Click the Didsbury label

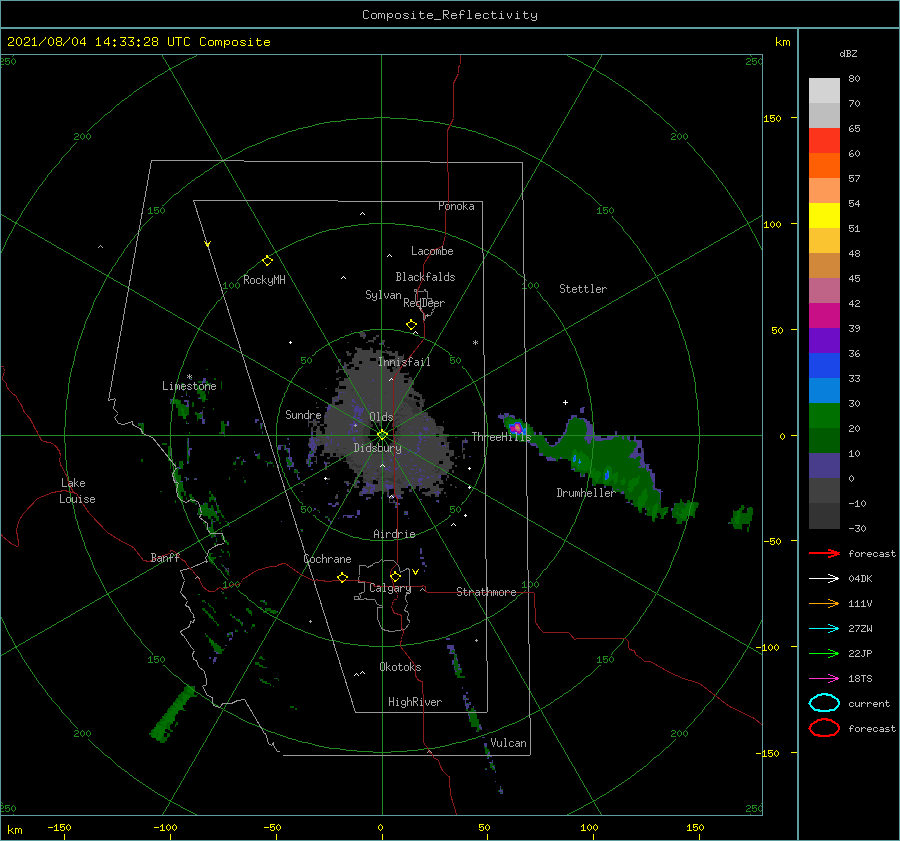[377, 448]
